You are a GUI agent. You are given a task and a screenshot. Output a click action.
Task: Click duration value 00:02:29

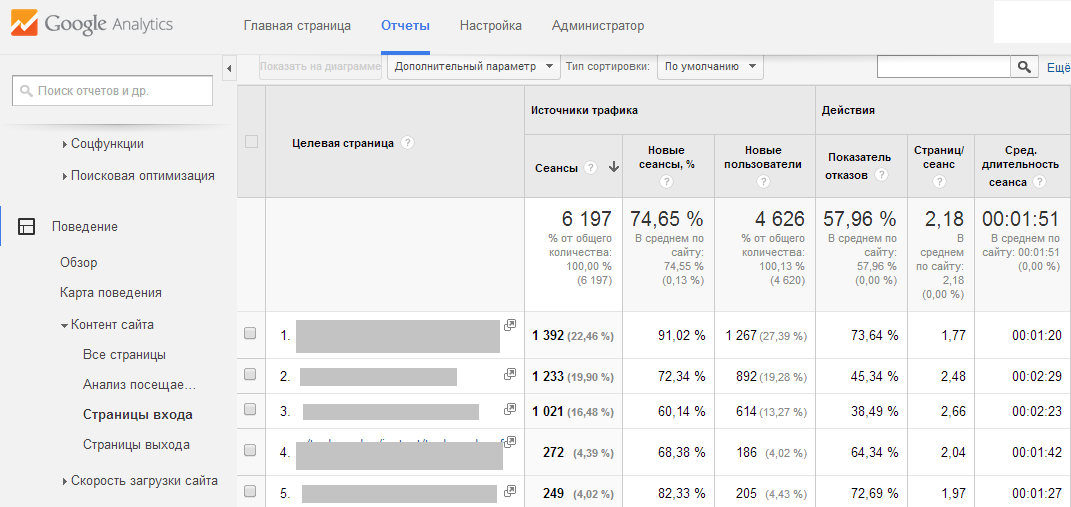(x=1037, y=376)
